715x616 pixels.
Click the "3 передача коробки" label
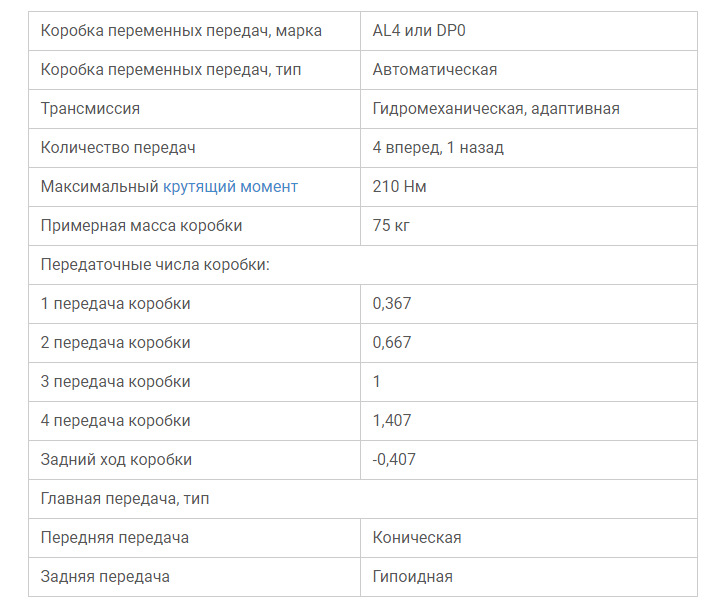[115, 382]
